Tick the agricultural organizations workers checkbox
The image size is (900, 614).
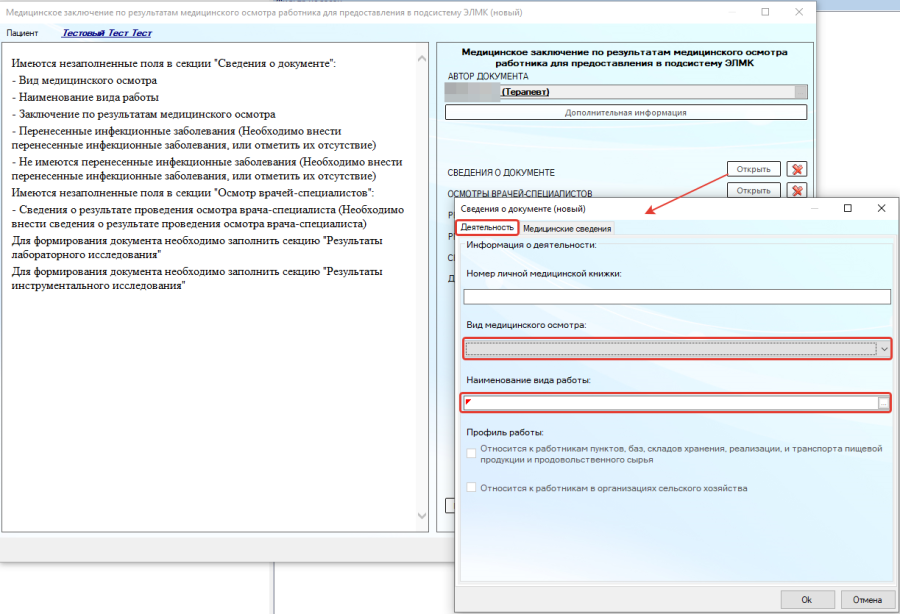point(471,488)
